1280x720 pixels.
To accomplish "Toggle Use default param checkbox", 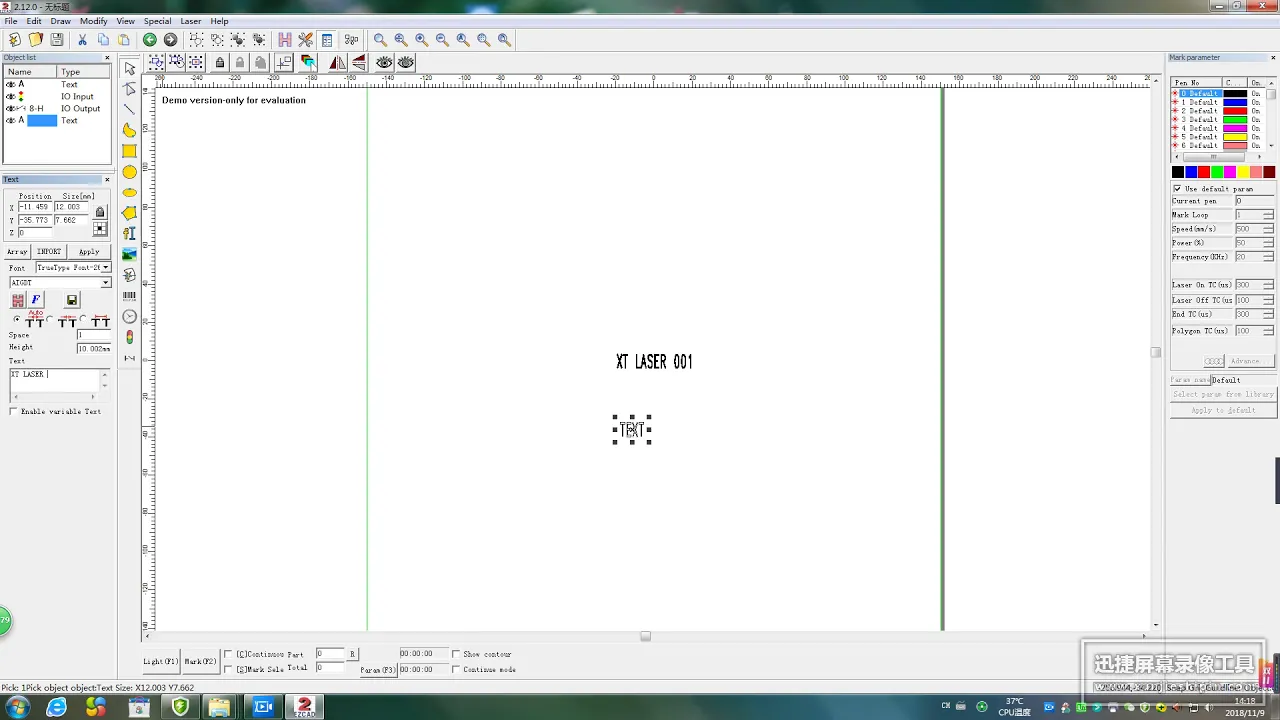I will pos(1177,188).
